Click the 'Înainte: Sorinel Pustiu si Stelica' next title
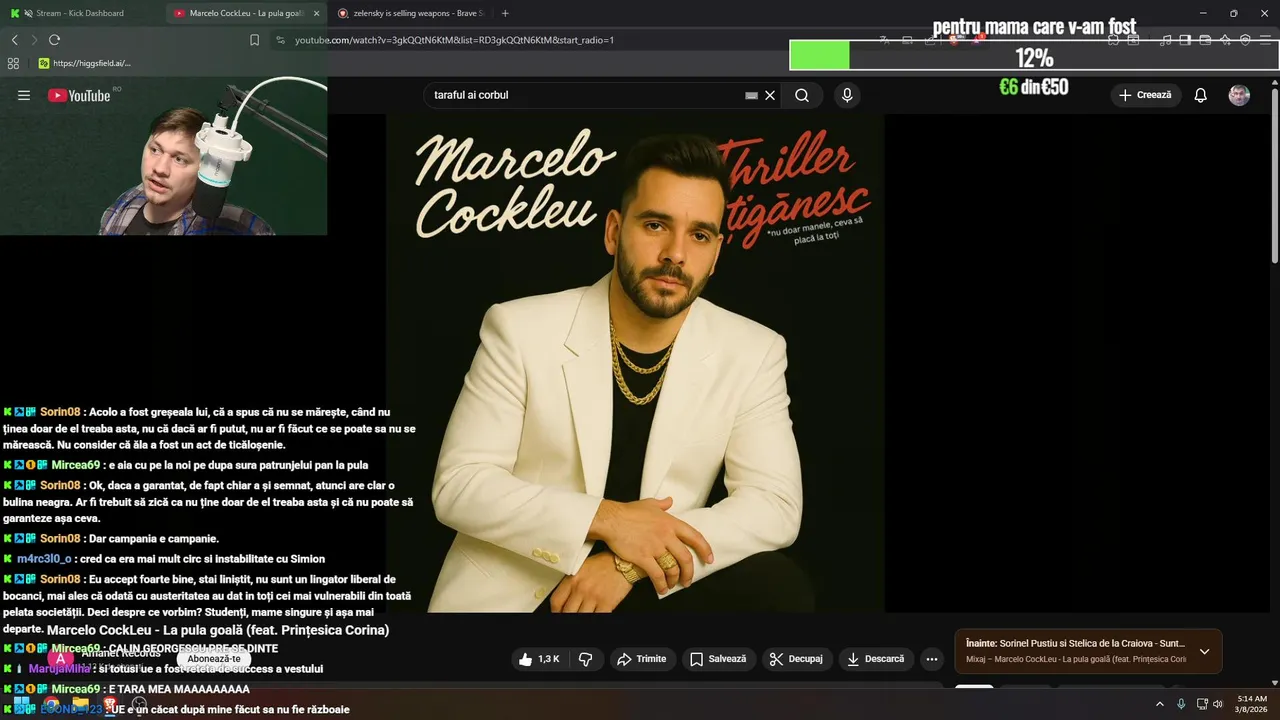 pos(1075,644)
